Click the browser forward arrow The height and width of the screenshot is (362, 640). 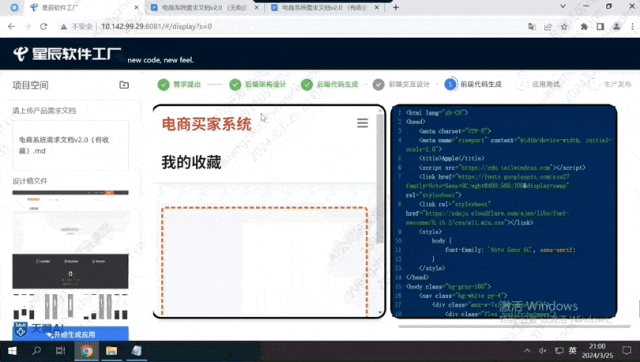(x=27, y=27)
